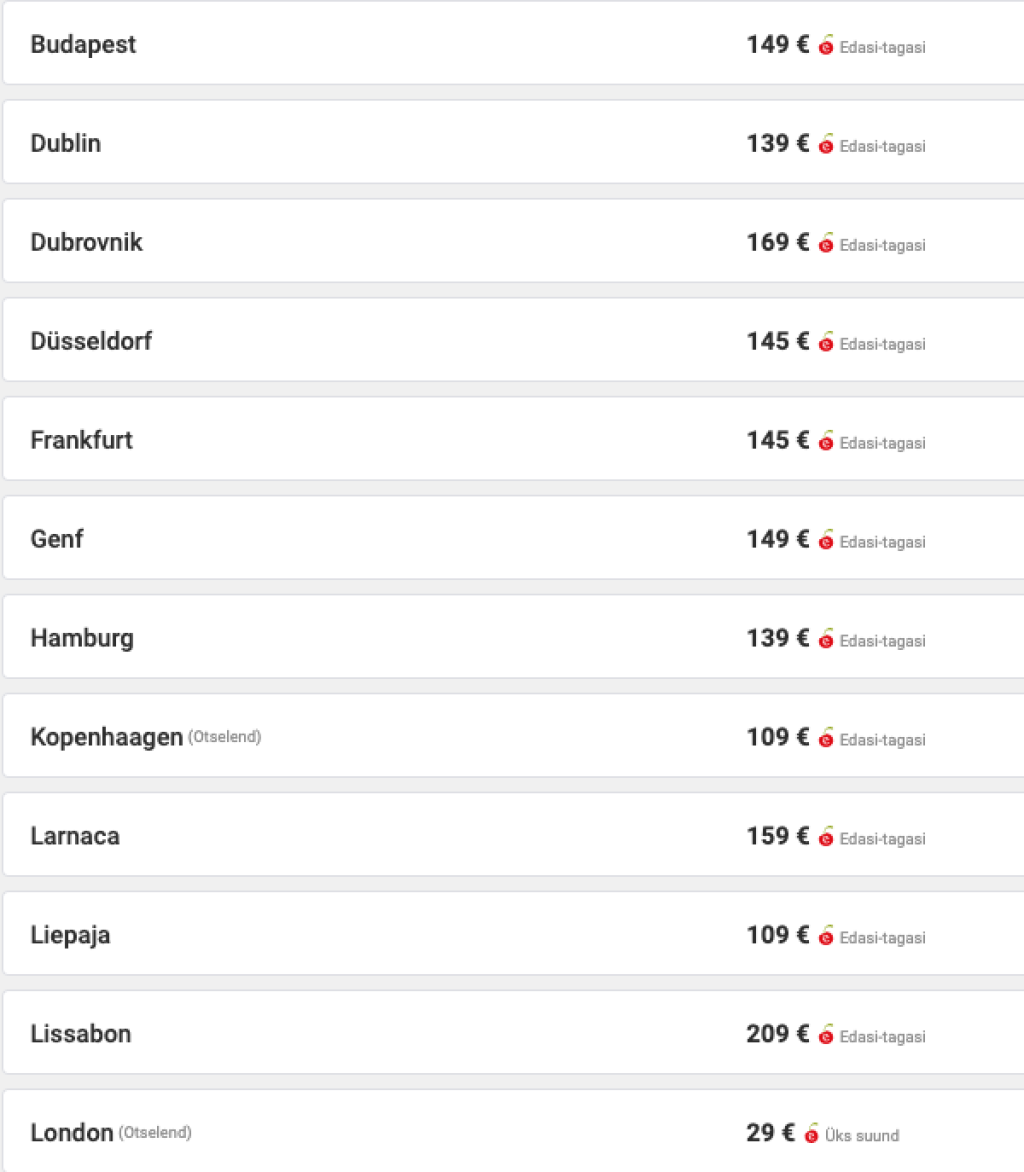The image size is (1024, 1172).
Task: Choose Genf as destination
Action: point(57,540)
